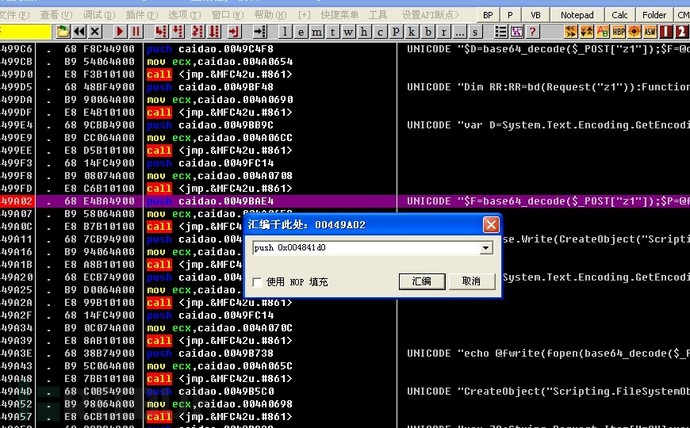Launch Notepad from toolbar button

point(577,15)
